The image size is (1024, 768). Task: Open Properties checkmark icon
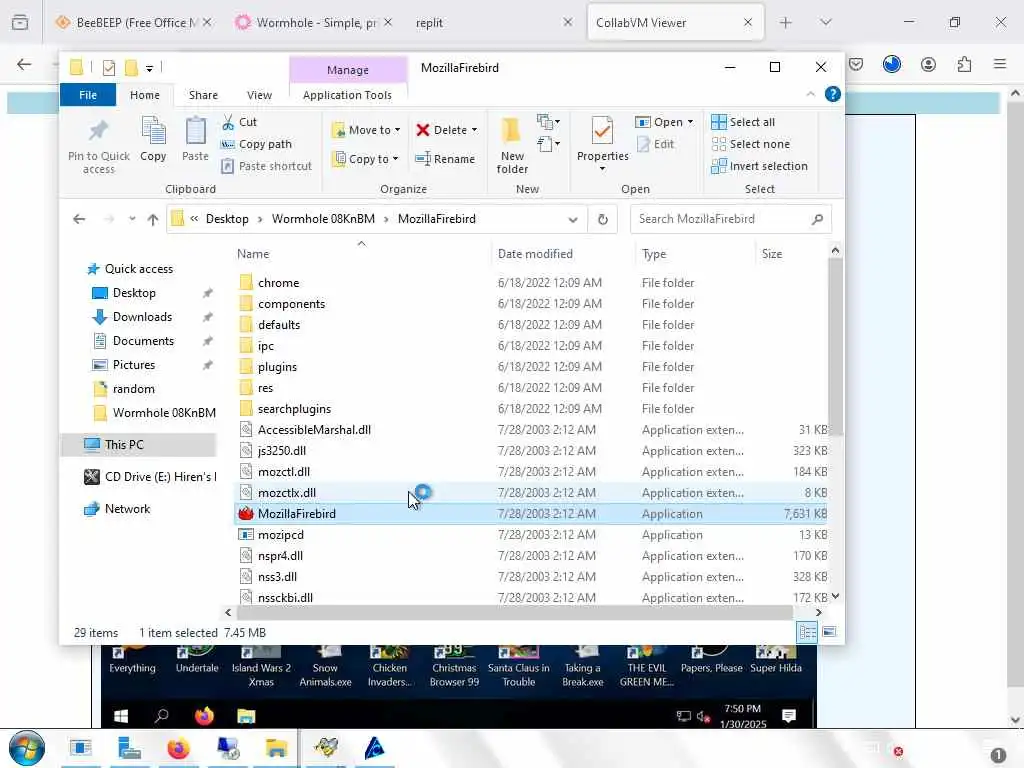(x=602, y=131)
